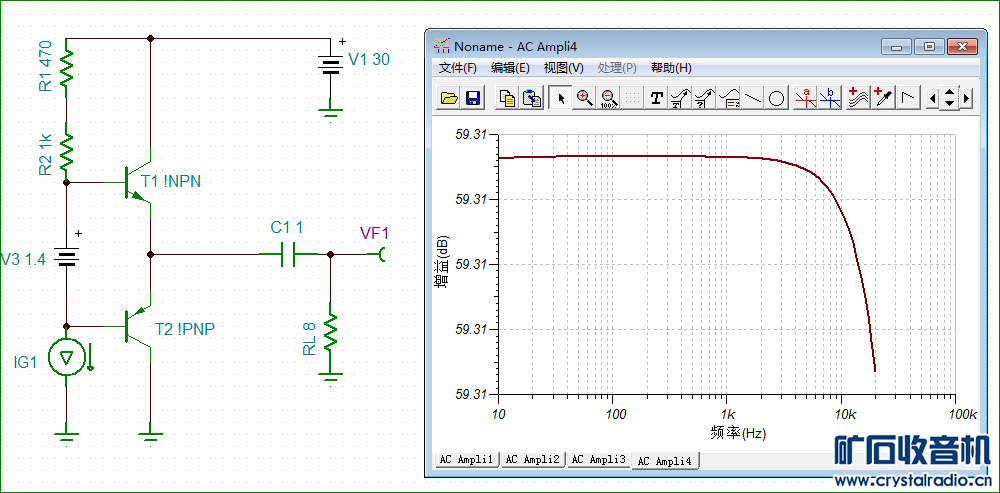Expand the 帮助(H) menu
The width and height of the screenshot is (1000, 493).
(x=670, y=68)
